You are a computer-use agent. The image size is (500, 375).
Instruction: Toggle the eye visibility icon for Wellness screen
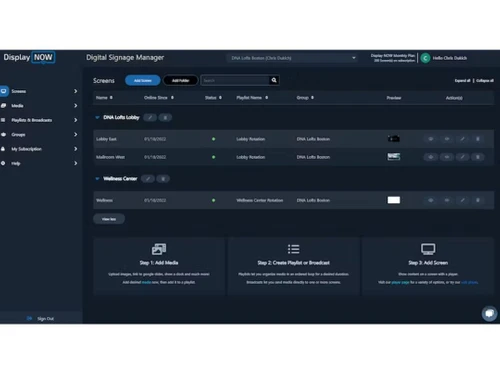point(431,200)
